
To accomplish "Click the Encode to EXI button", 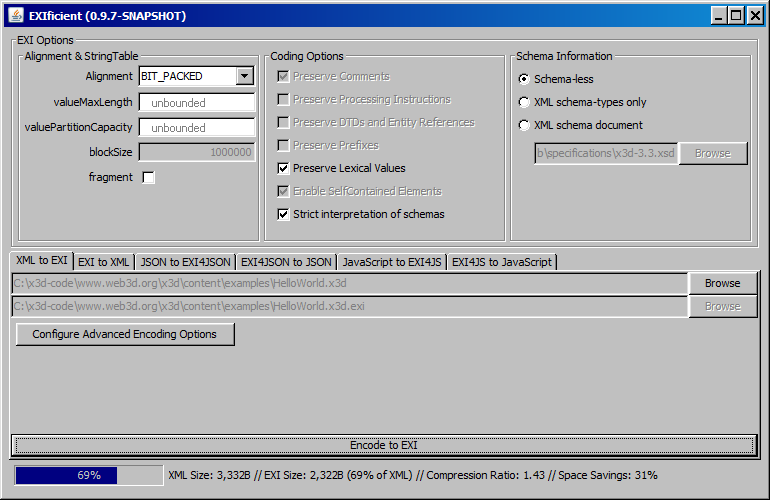I will click(x=384, y=445).
